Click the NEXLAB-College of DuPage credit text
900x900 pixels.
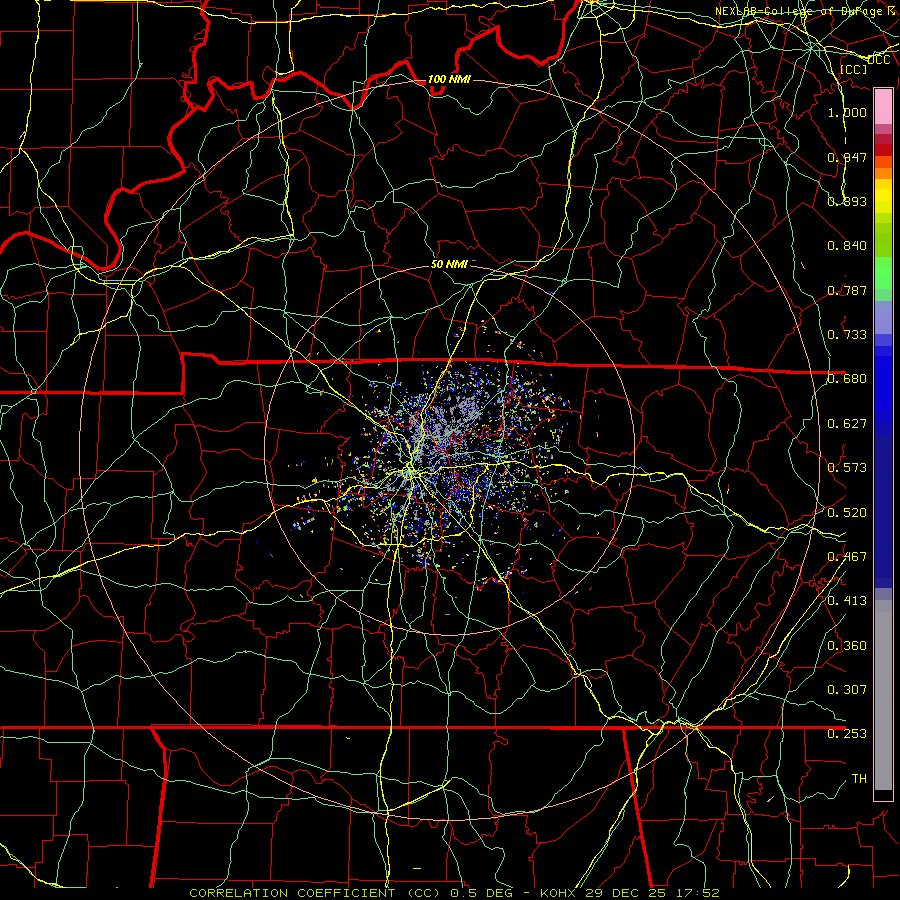point(806,11)
